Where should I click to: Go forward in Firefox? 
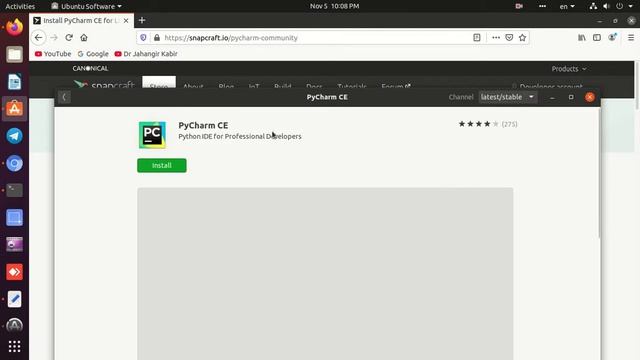(x=54, y=38)
